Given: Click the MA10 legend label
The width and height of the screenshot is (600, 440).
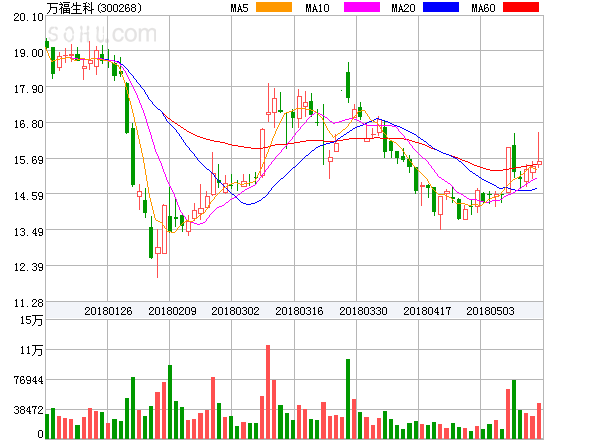Looking at the screenshot, I should pos(317,8).
